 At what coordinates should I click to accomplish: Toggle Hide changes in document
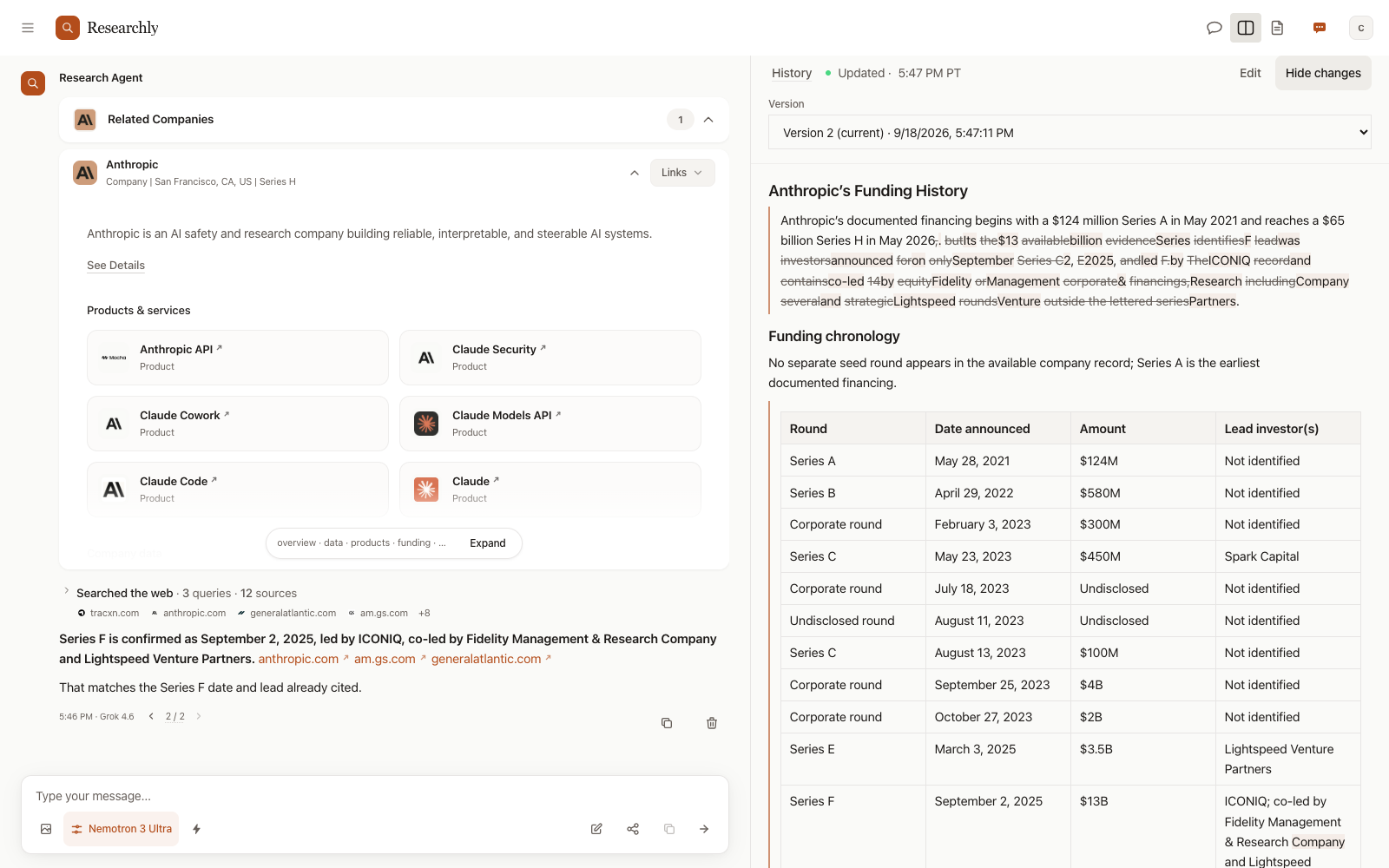pyautogui.click(x=1323, y=73)
